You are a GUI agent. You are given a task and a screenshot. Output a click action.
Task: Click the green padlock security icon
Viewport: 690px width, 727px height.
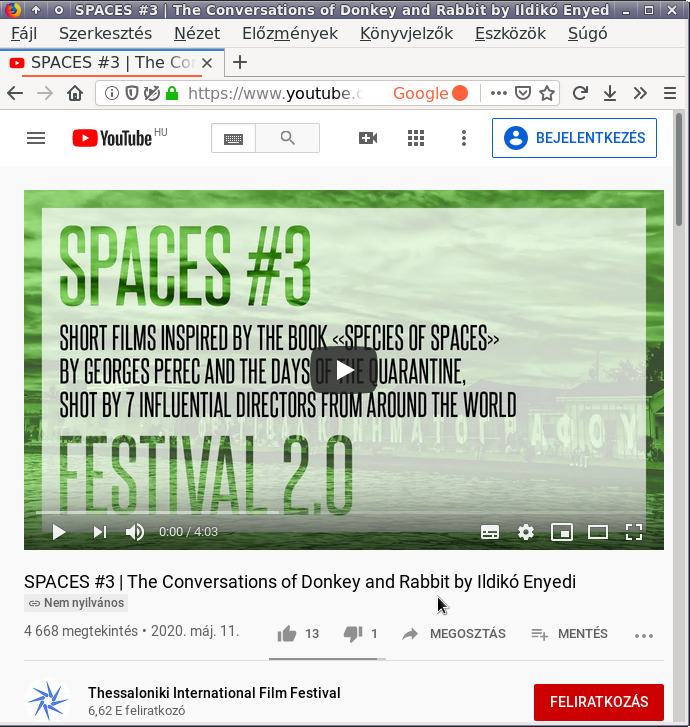172,93
